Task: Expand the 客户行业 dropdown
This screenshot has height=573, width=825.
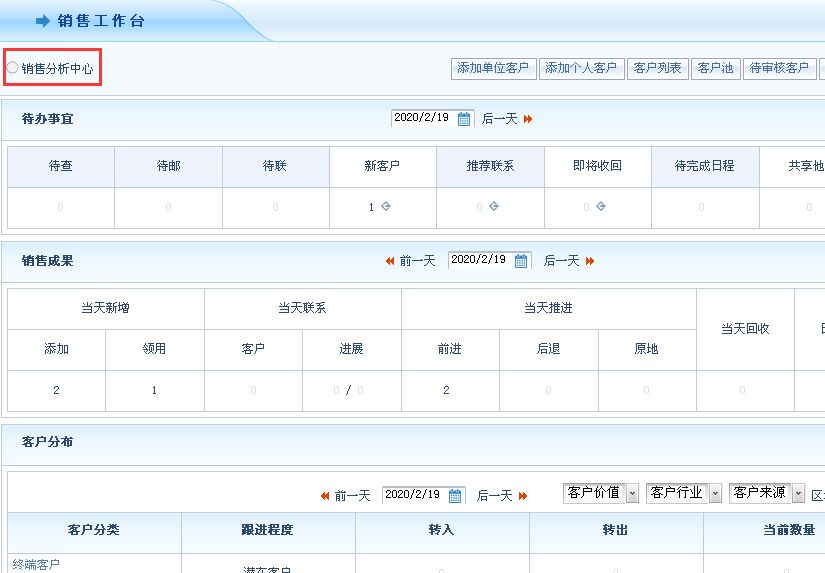Action: (x=715, y=493)
